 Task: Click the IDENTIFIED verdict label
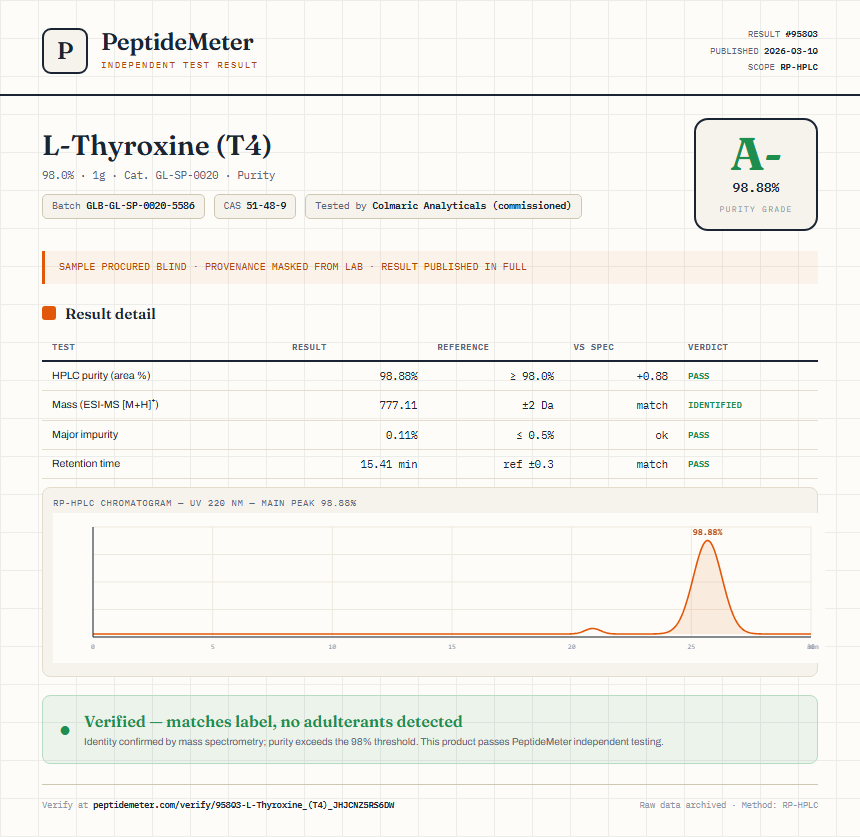(715, 405)
